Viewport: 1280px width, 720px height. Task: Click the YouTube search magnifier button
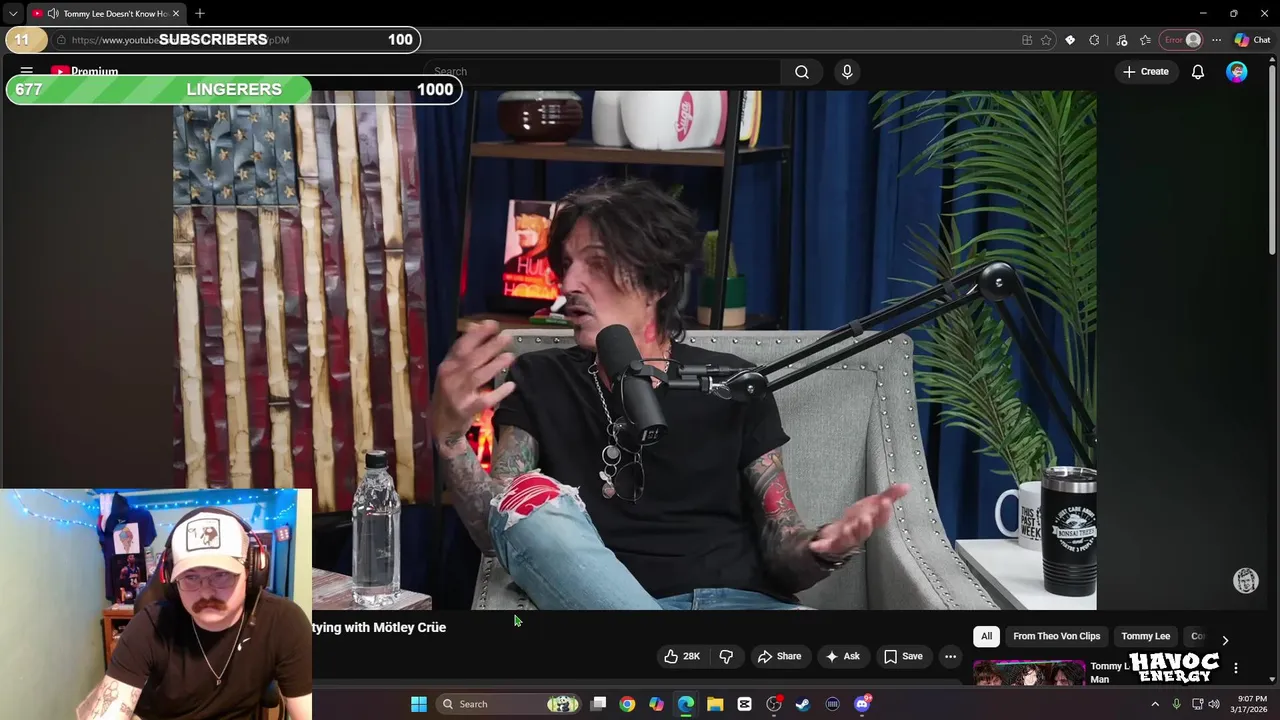pos(802,72)
